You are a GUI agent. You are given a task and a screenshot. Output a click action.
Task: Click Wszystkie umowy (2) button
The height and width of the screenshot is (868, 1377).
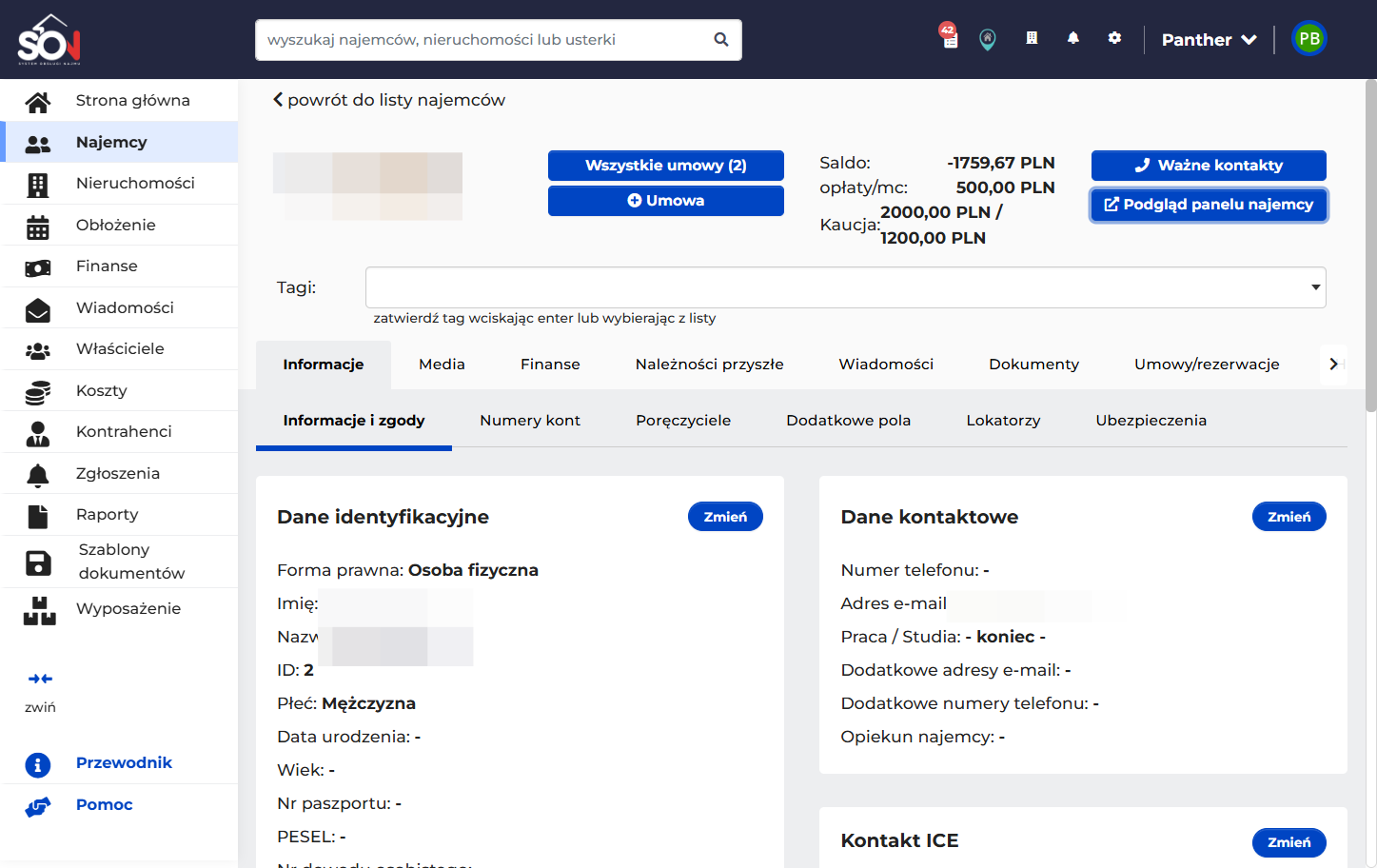pos(666,166)
